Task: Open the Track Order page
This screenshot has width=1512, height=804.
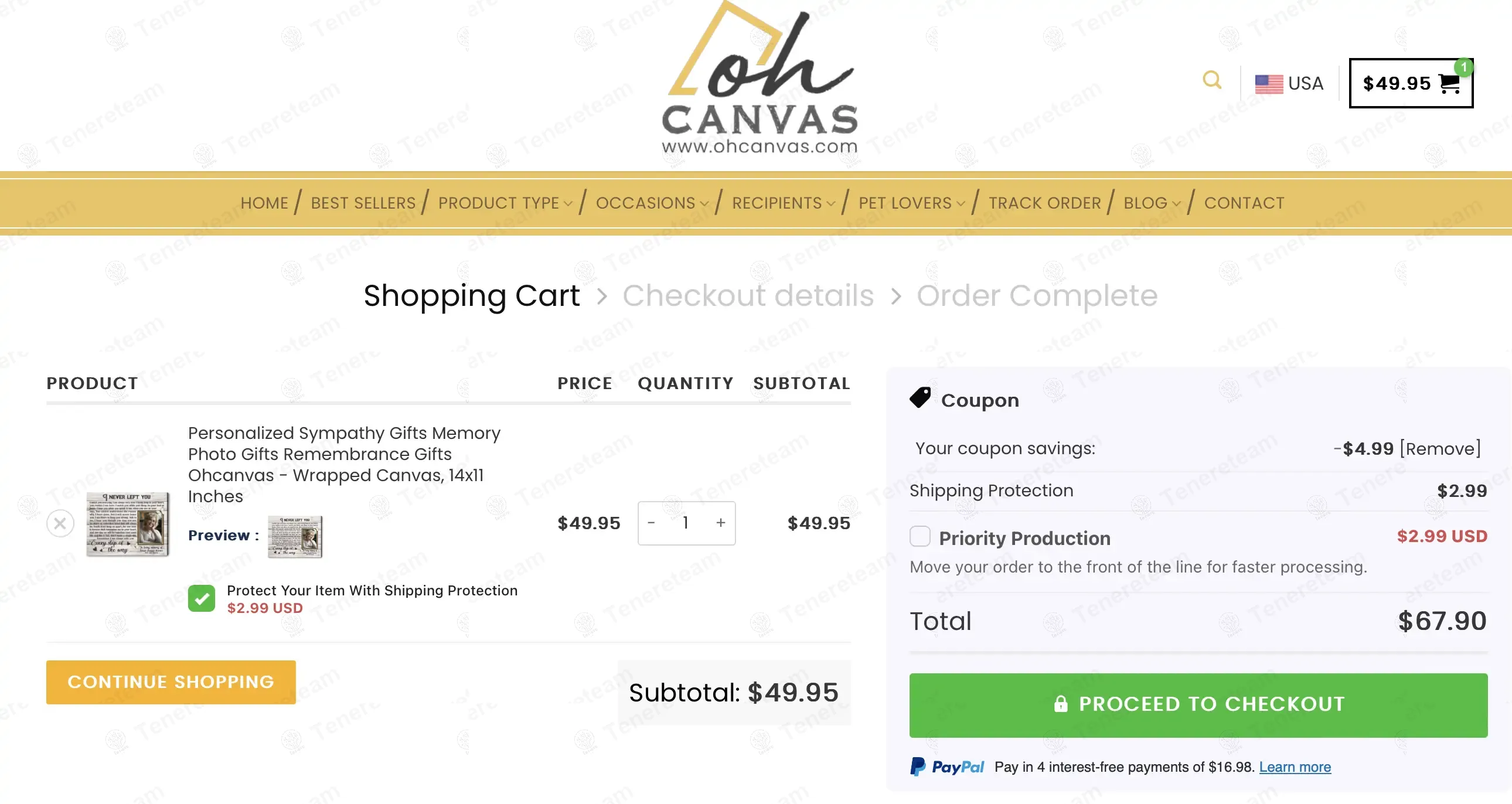Action: 1044,203
